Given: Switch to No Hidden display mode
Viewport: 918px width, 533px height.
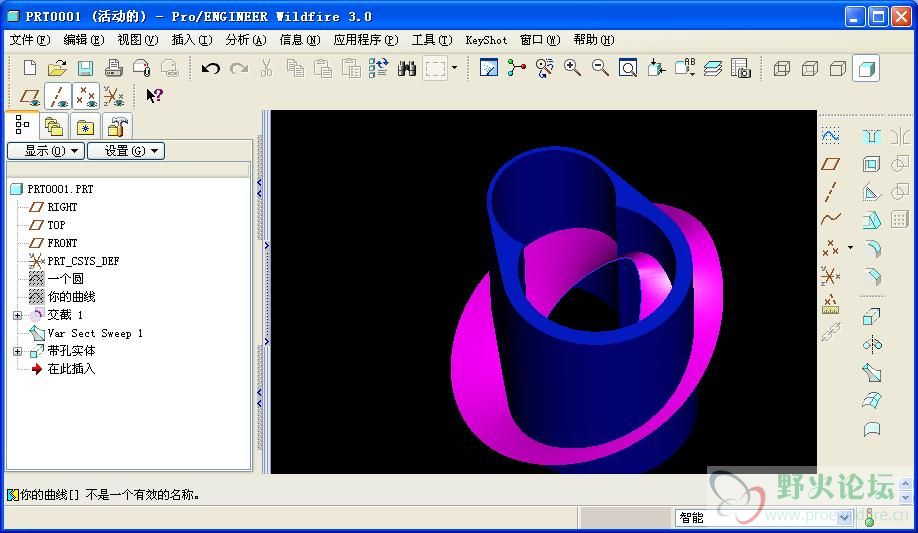Looking at the screenshot, I should 838,69.
